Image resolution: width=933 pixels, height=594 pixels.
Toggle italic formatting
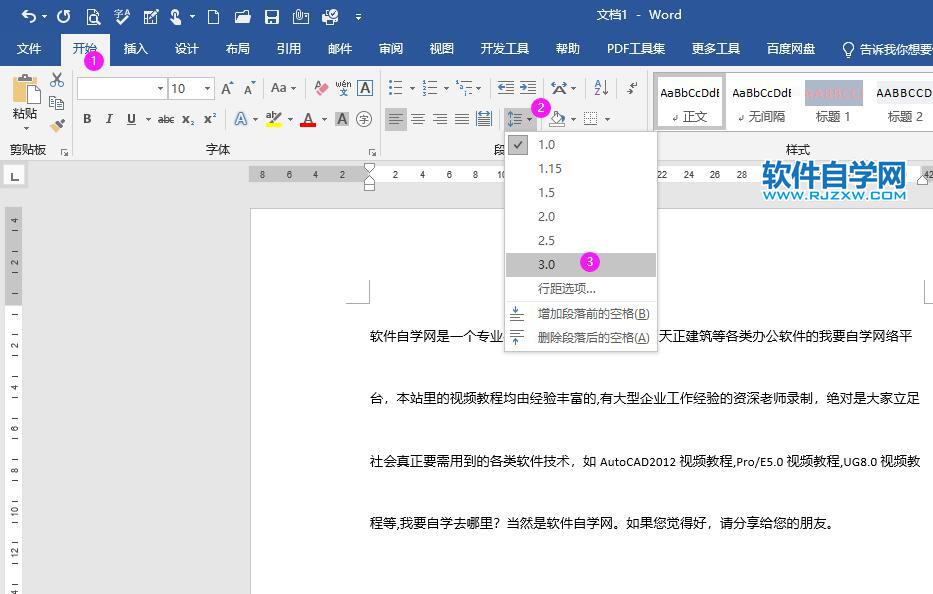(110, 117)
